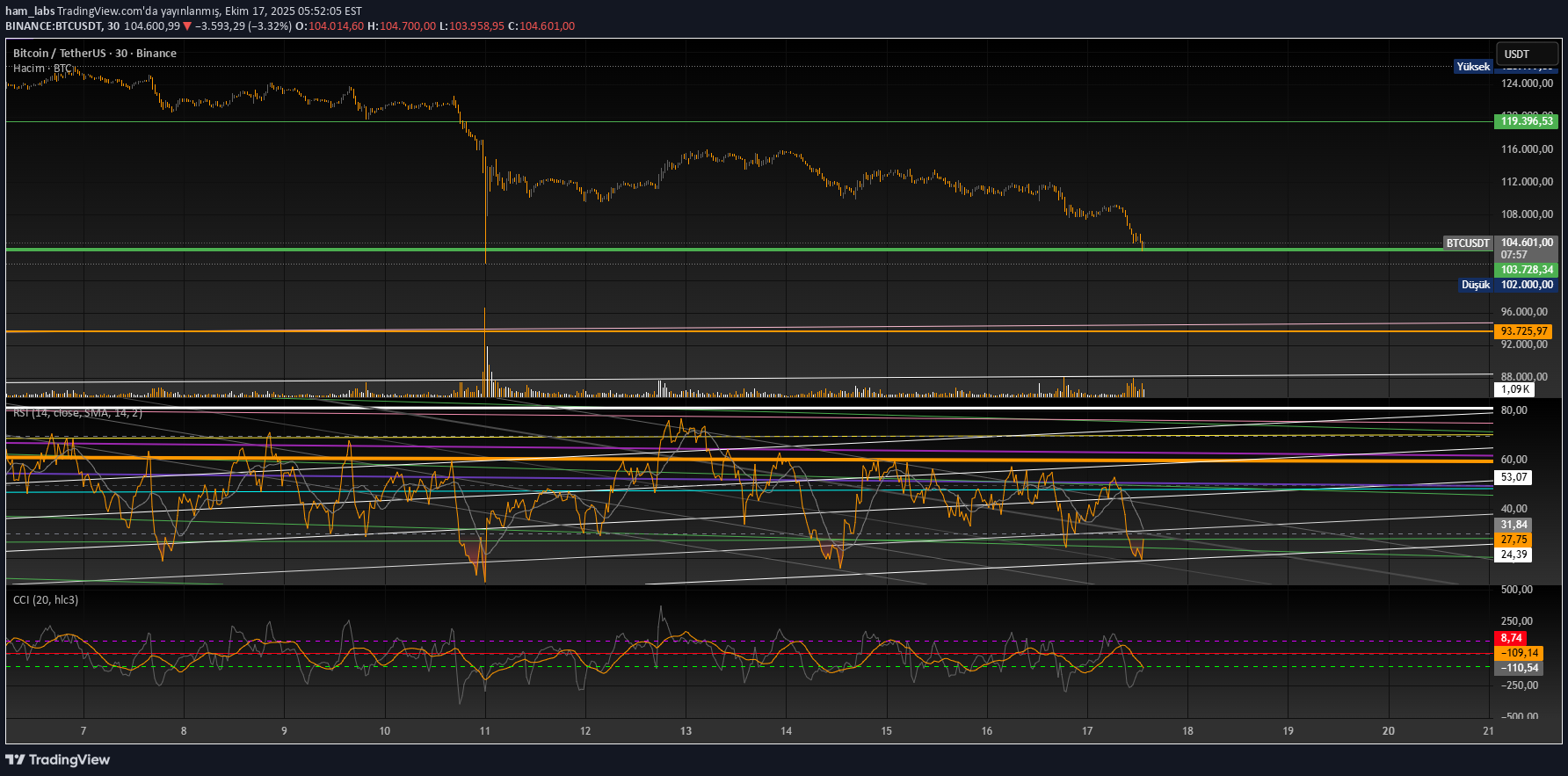Click the green 119.396,53 price level label

pyautogui.click(x=1526, y=121)
